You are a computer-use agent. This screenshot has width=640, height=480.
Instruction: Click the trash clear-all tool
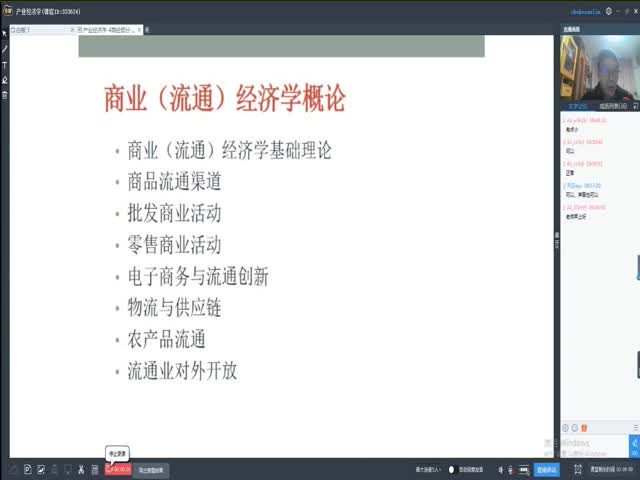pyautogui.click(x=4, y=95)
